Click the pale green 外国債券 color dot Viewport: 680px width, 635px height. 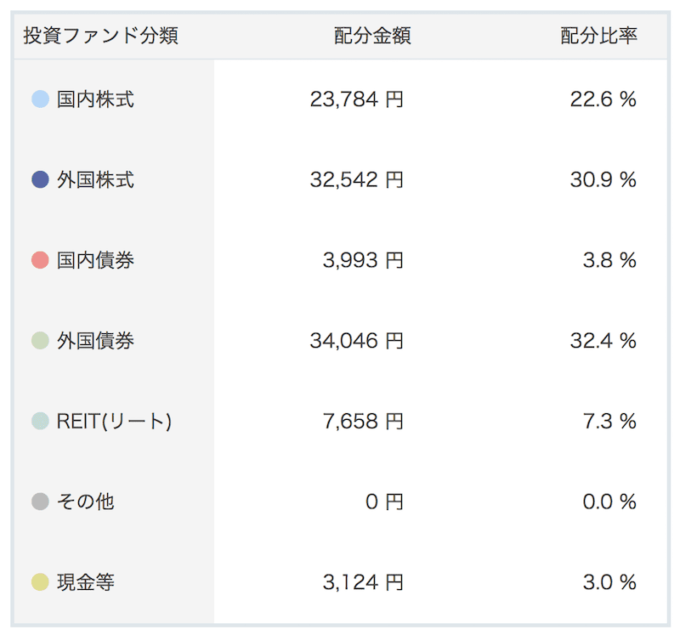(x=40, y=340)
